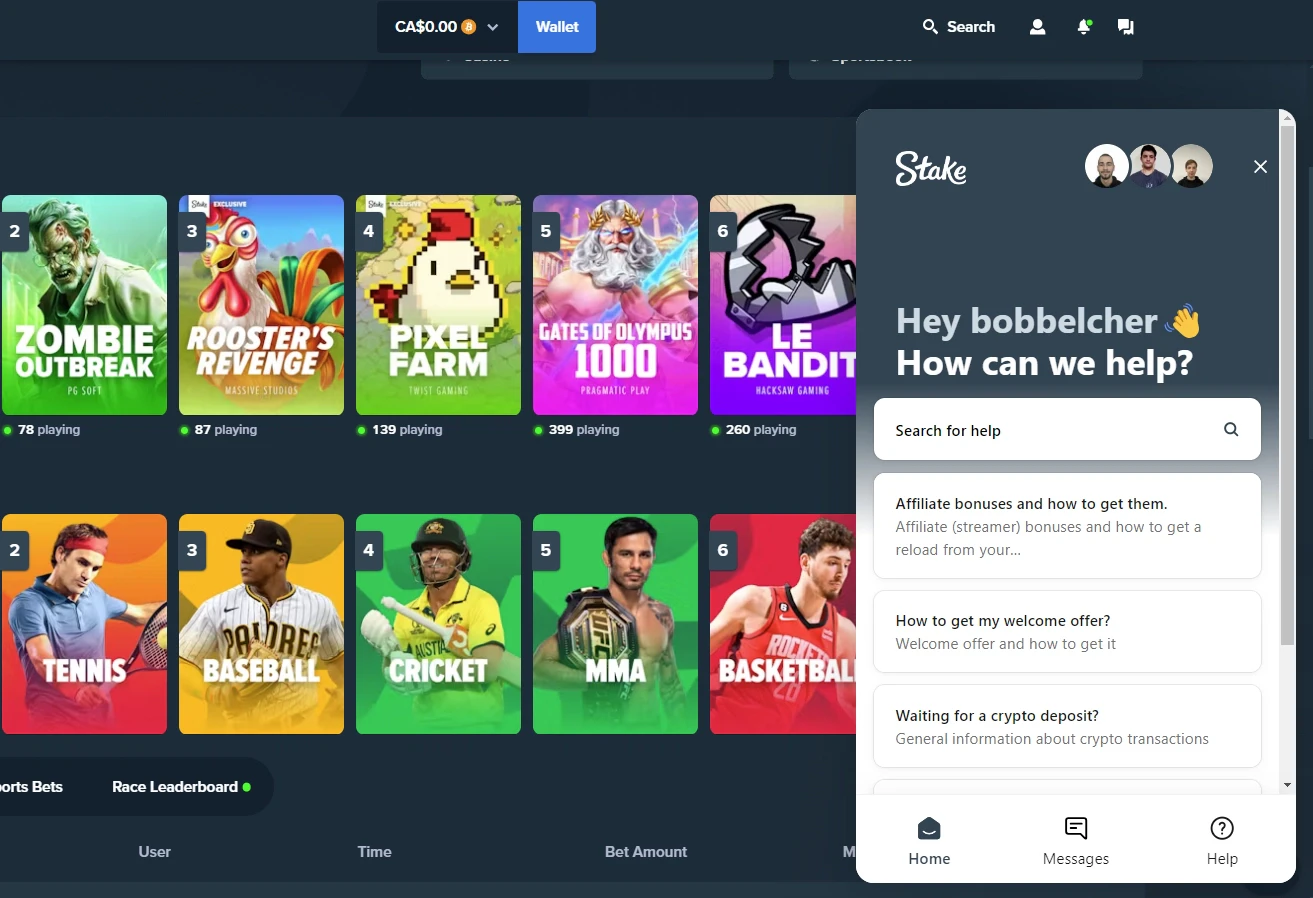This screenshot has width=1313, height=898.
Task: Click the scroll down arrow in widget
Action: (1288, 786)
